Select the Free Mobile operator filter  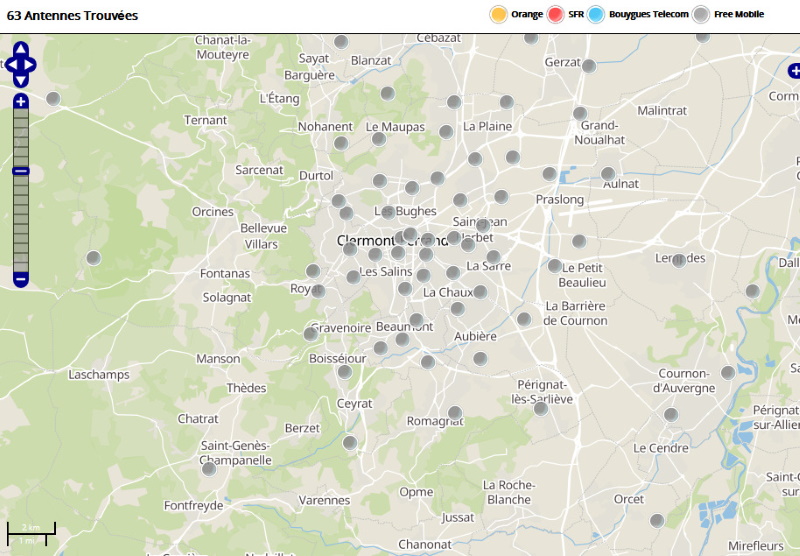point(702,14)
